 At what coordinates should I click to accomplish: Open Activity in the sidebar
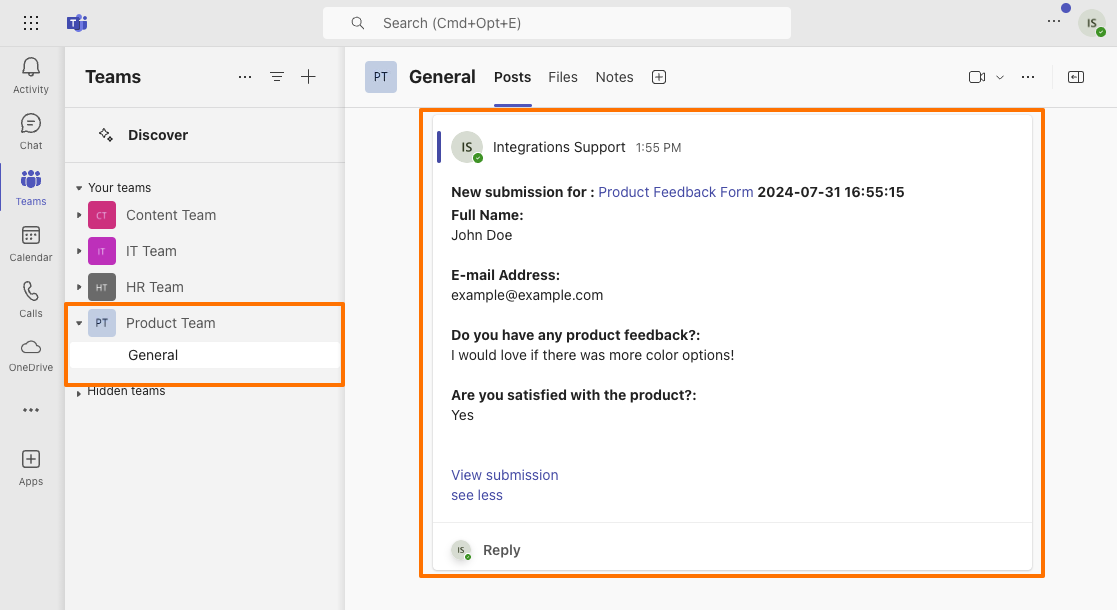pos(31,76)
